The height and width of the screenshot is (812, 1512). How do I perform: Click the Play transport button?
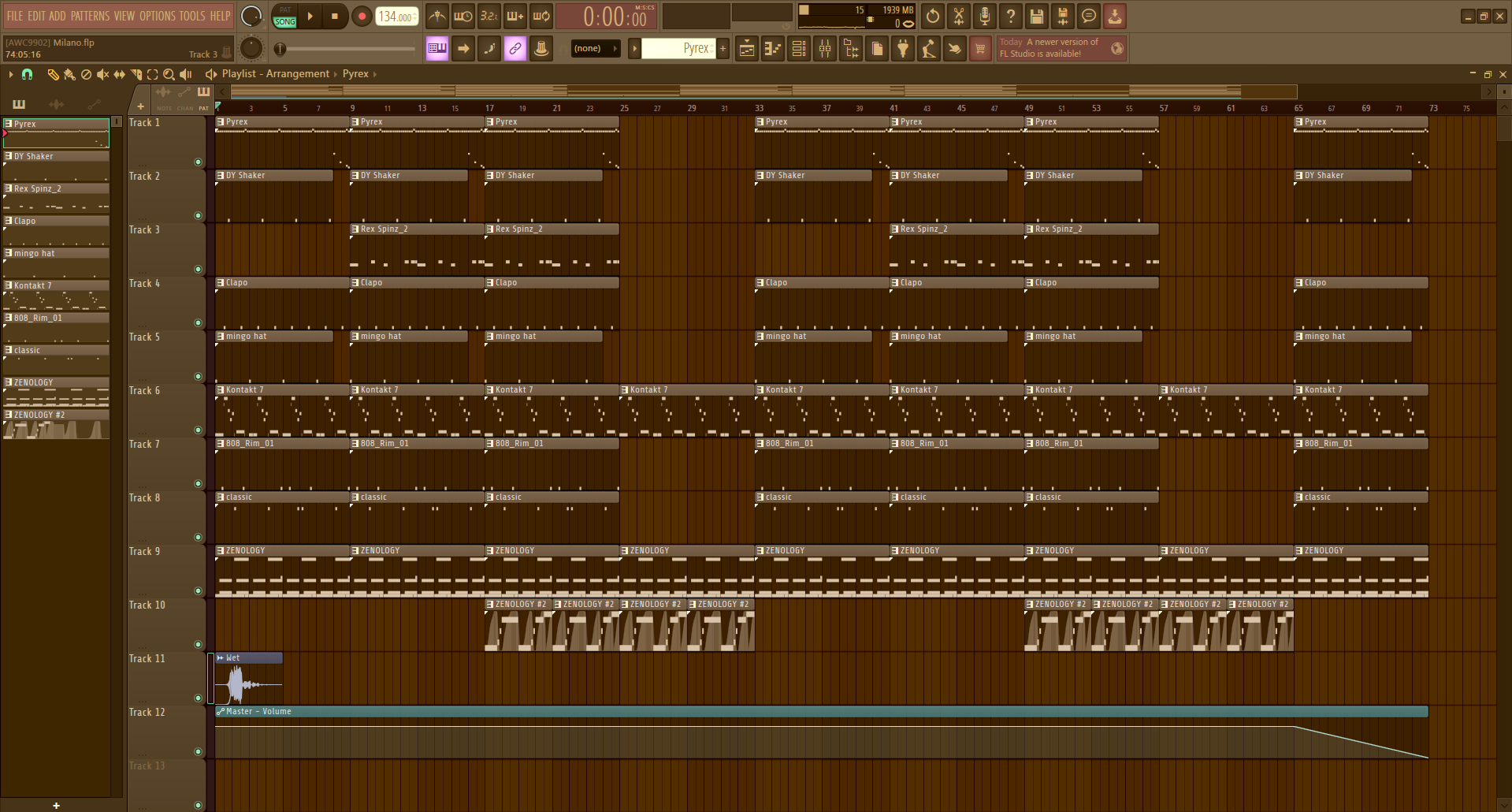(x=310, y=16)
